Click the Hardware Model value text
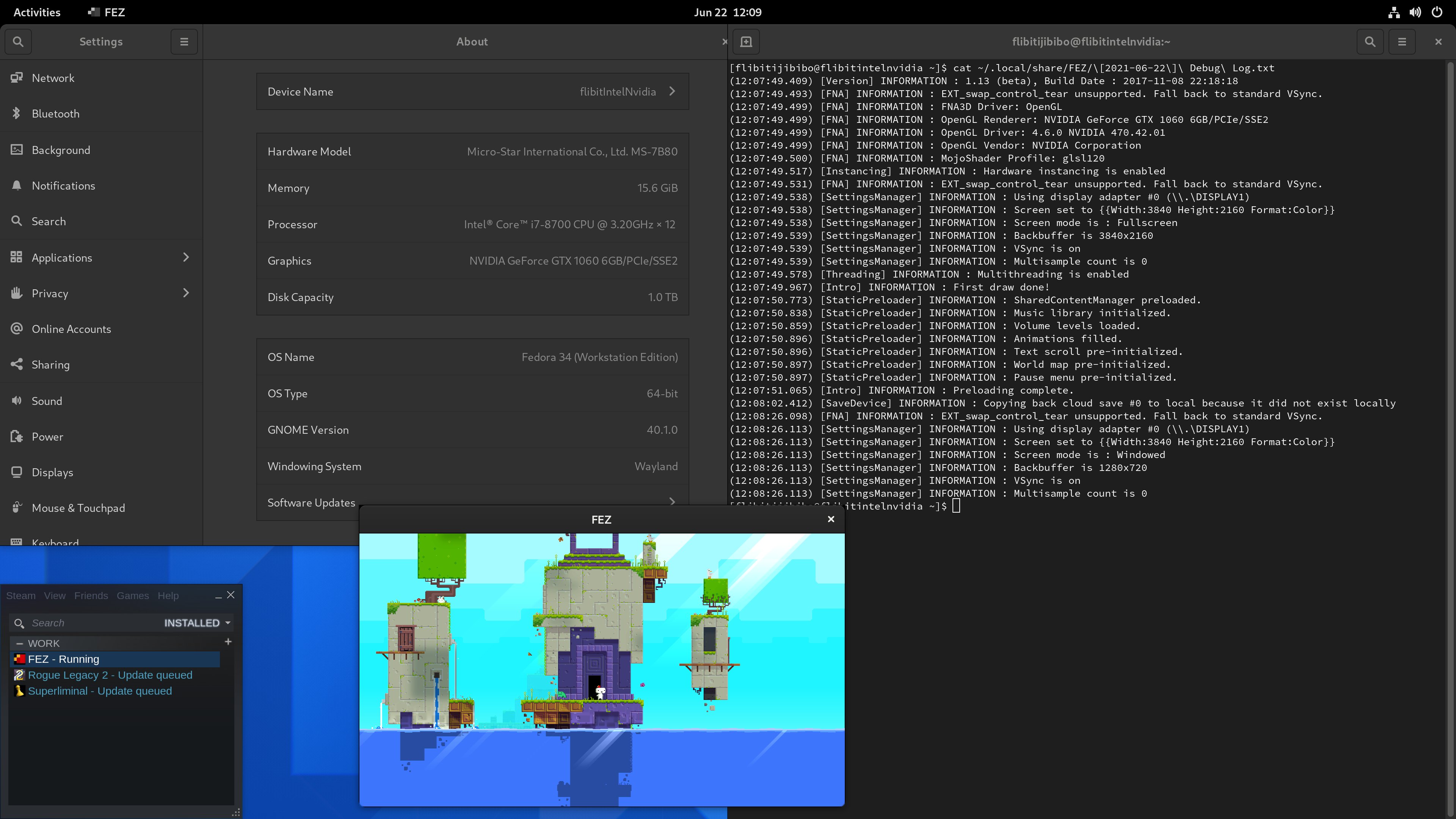 coord(572,152)
